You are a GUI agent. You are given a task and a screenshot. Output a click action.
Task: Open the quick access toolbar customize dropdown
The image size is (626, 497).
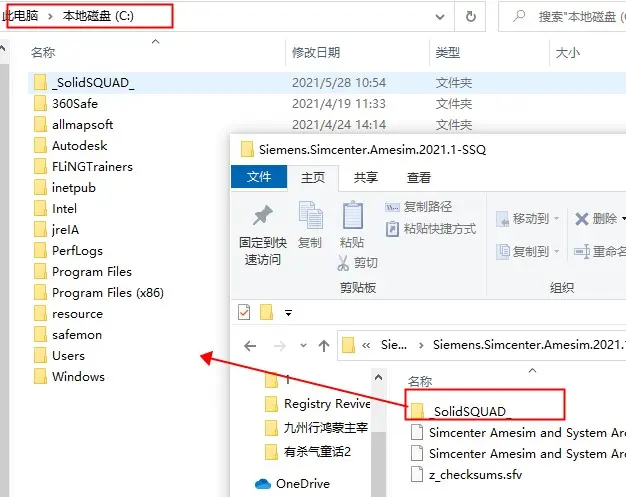click(288, 313)
